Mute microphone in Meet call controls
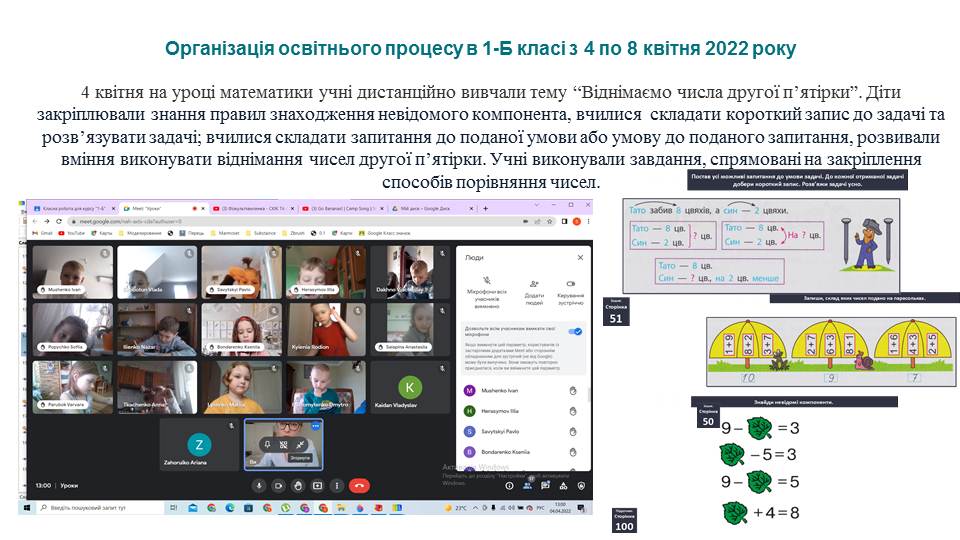960x540 pixels. click(260, 485)
